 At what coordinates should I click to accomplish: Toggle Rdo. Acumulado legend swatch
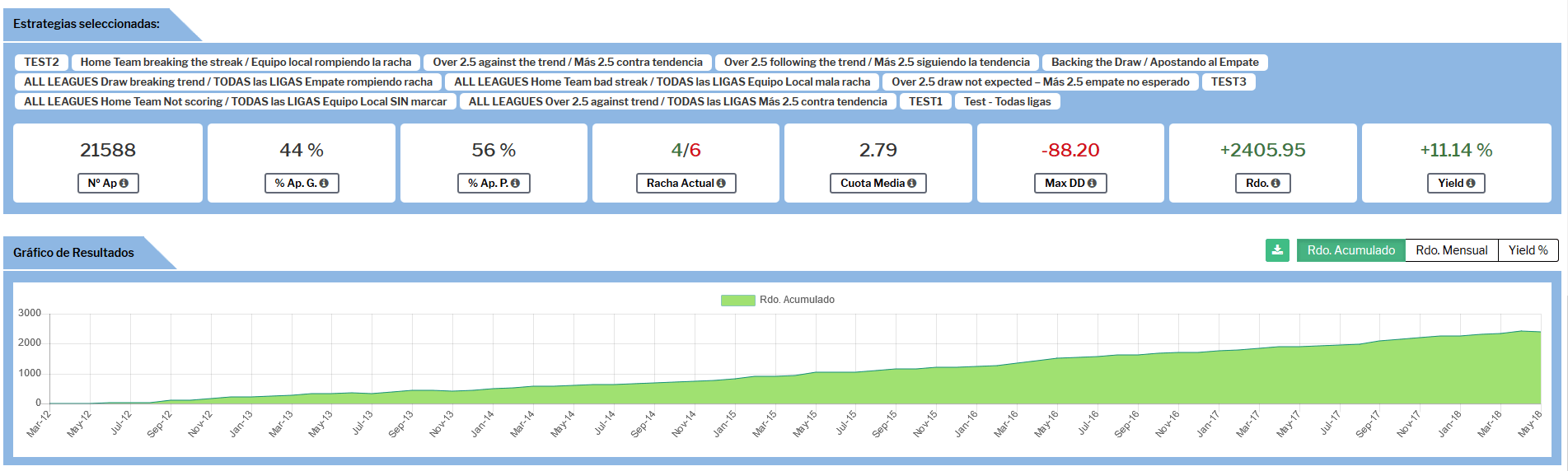pyautogui.click(x=737, y=301)
